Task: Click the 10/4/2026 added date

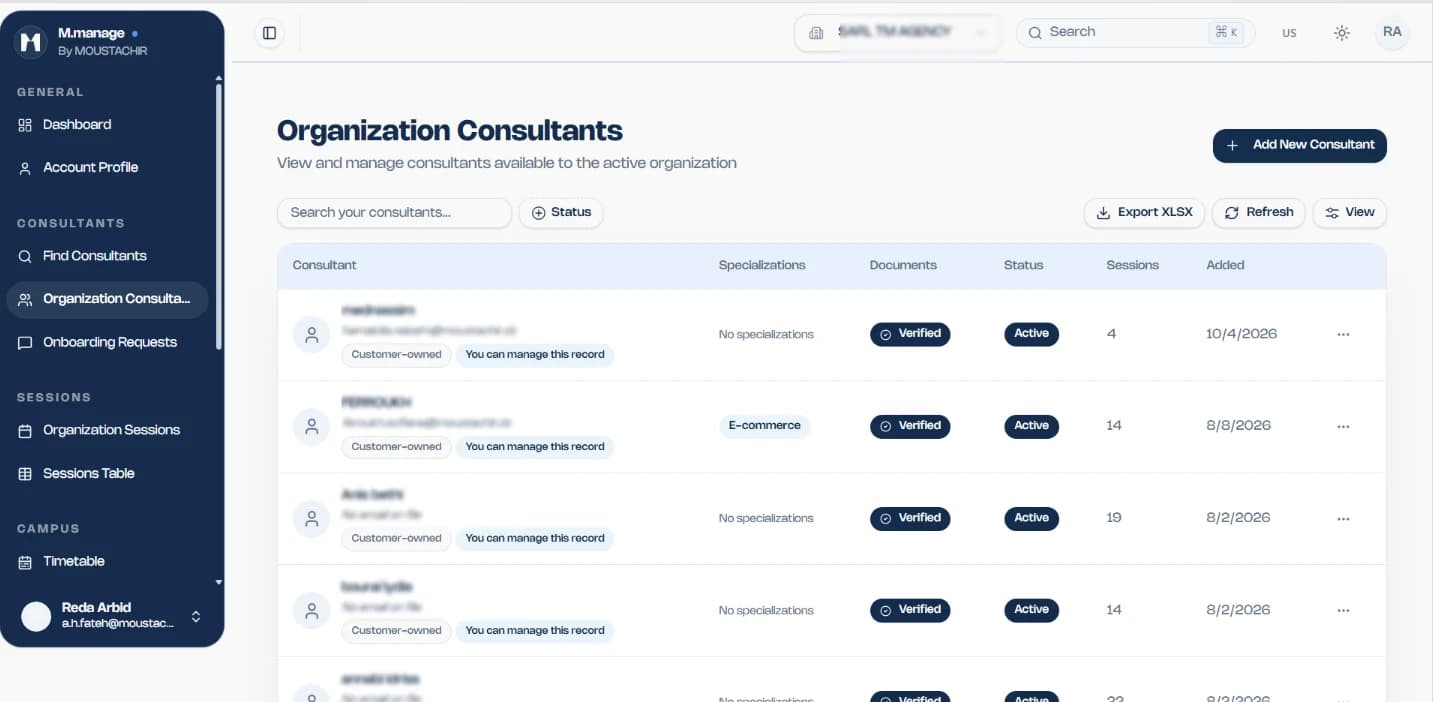Action: pos(1241,334)
